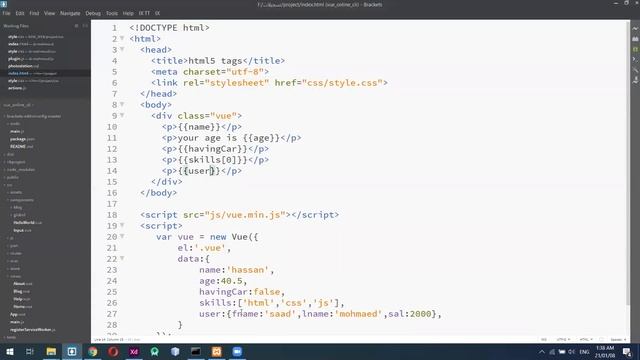Image resolution: width=640 pixels, height=360 pixels.
Task: Open the Help menu
Action: point(128,13)
